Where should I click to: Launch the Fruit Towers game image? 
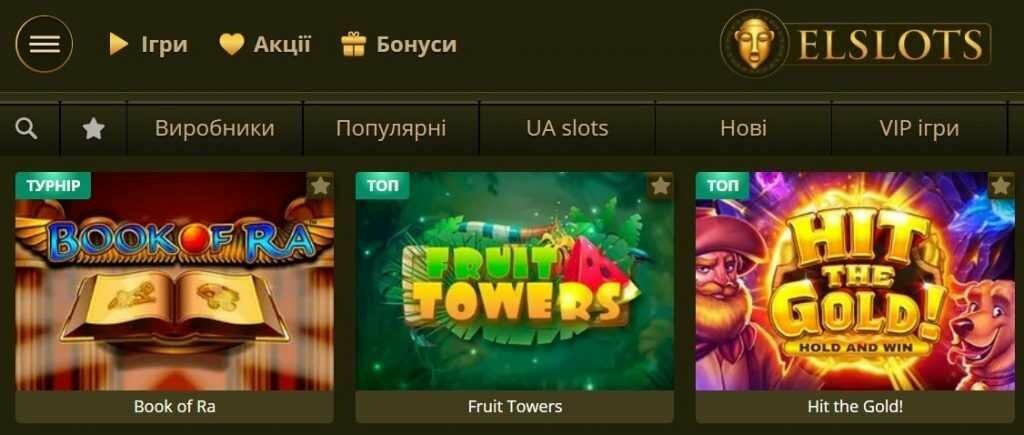(x=515, y=281)
